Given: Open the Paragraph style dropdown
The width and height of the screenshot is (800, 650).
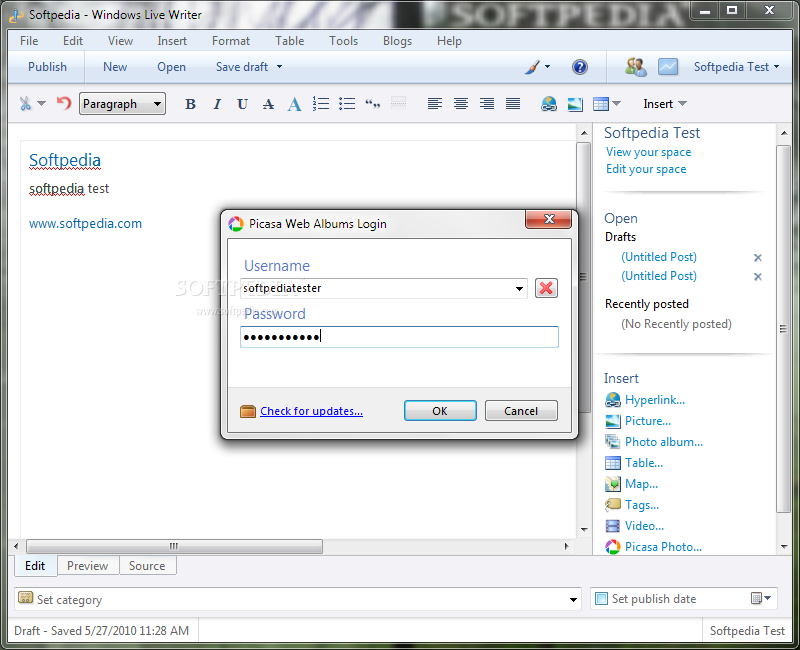Looking at the screenshot, I should pyautogui.click(x=122, y=104).
